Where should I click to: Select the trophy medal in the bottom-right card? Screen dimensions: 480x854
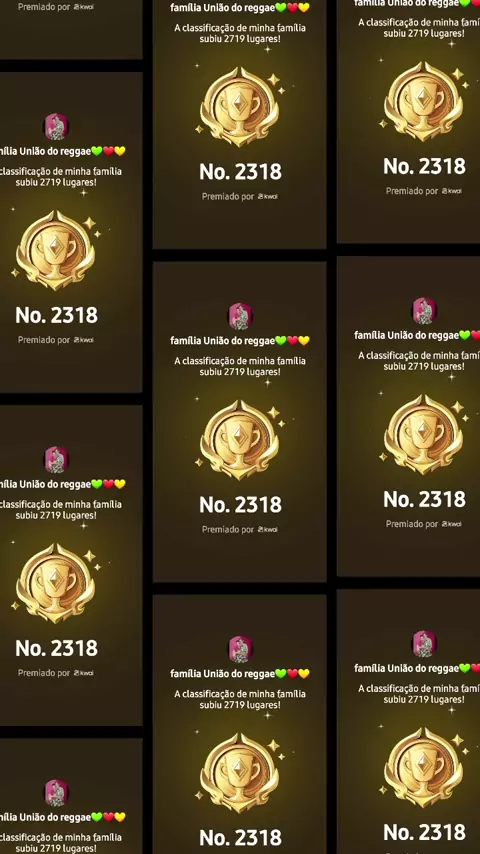(424, 767)
